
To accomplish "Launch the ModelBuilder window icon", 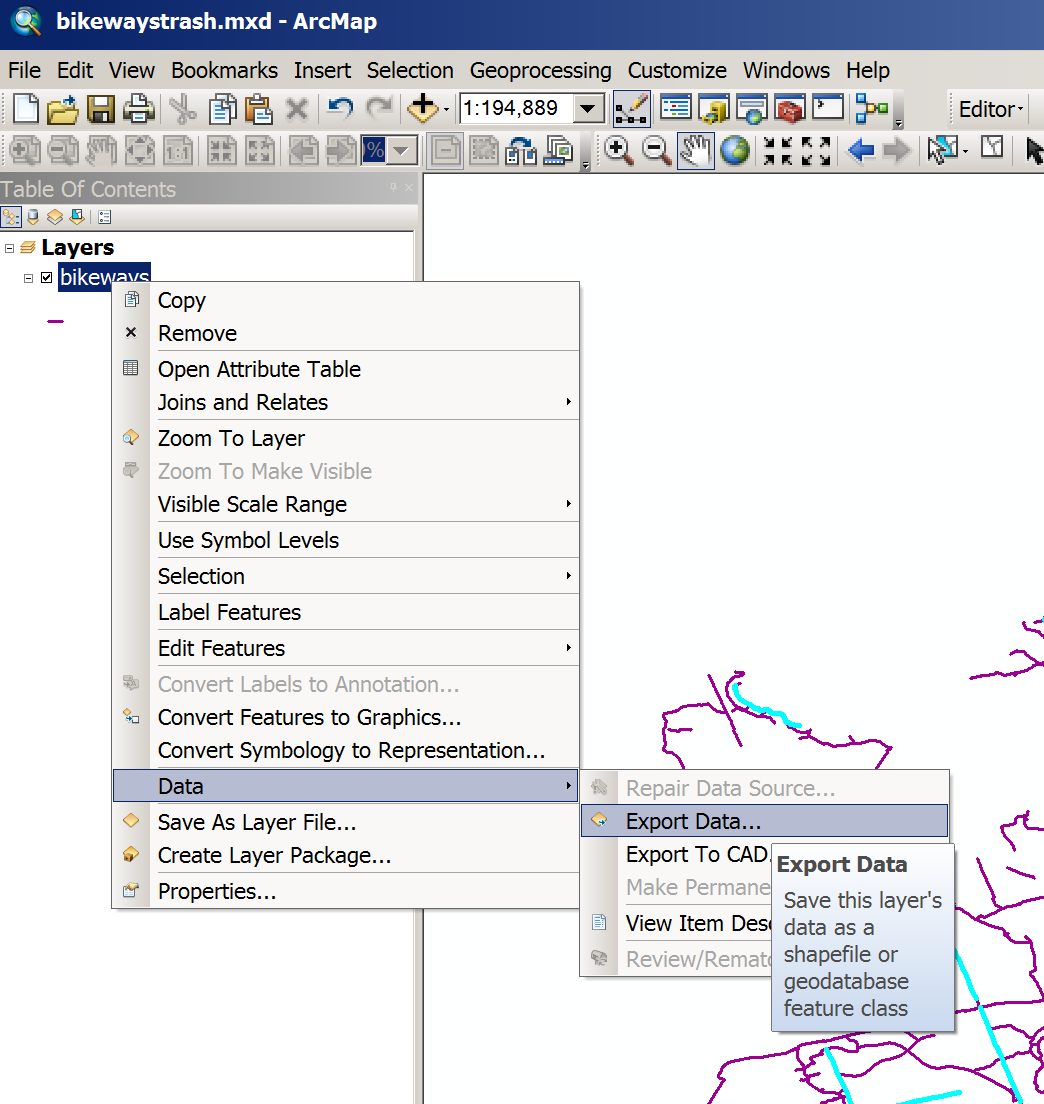I will coord(872,108).
